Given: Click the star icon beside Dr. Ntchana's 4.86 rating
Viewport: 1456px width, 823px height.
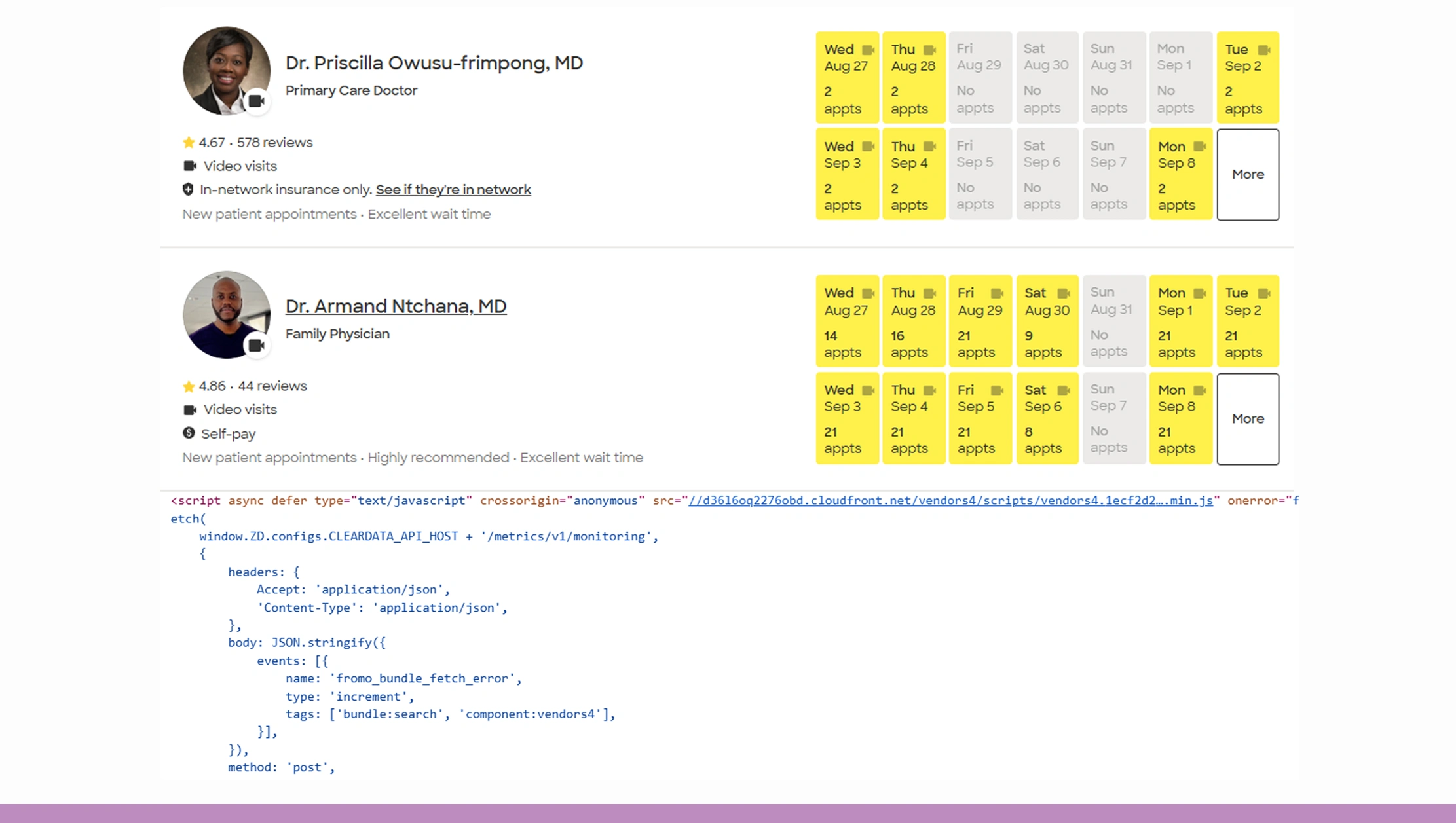Looking at the screenshot, I should tap(188, 386).
